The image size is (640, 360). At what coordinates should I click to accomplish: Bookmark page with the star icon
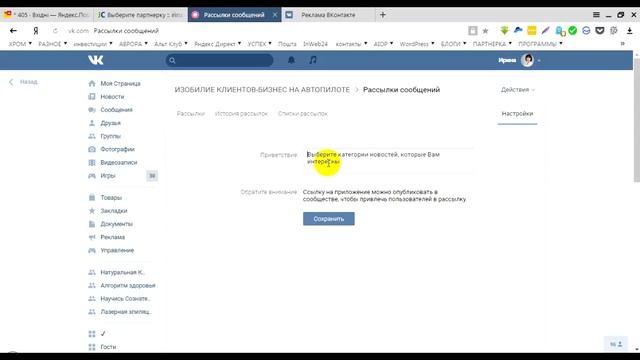tap(485, 31)
